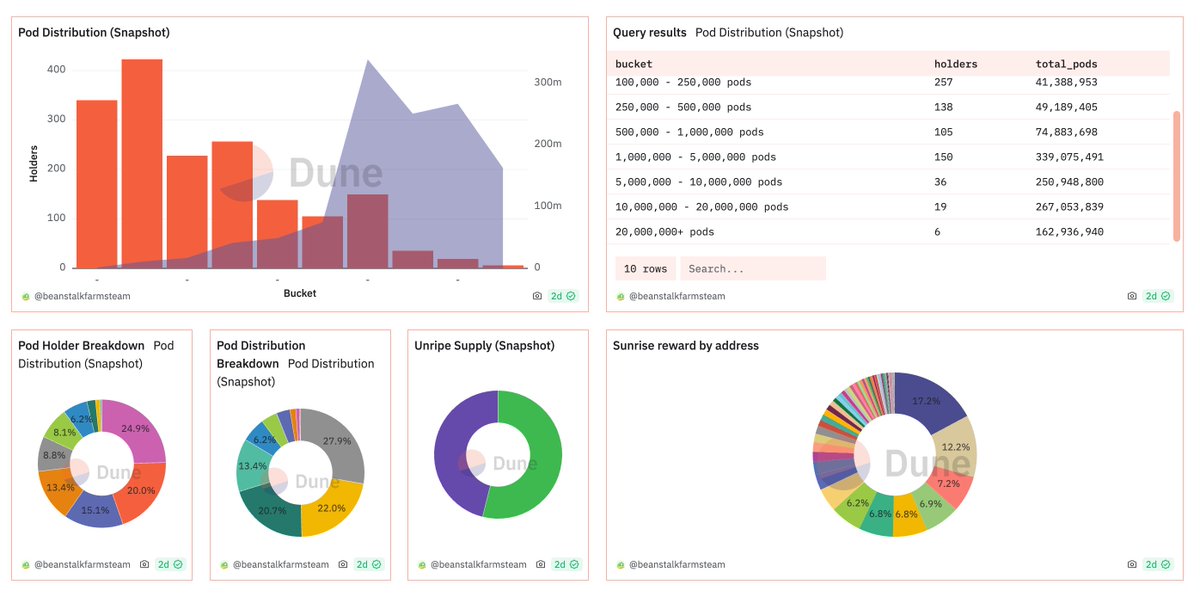Click the camera icon in the Query results panel
The image size is (1200, 597).
pos(1132,296)
